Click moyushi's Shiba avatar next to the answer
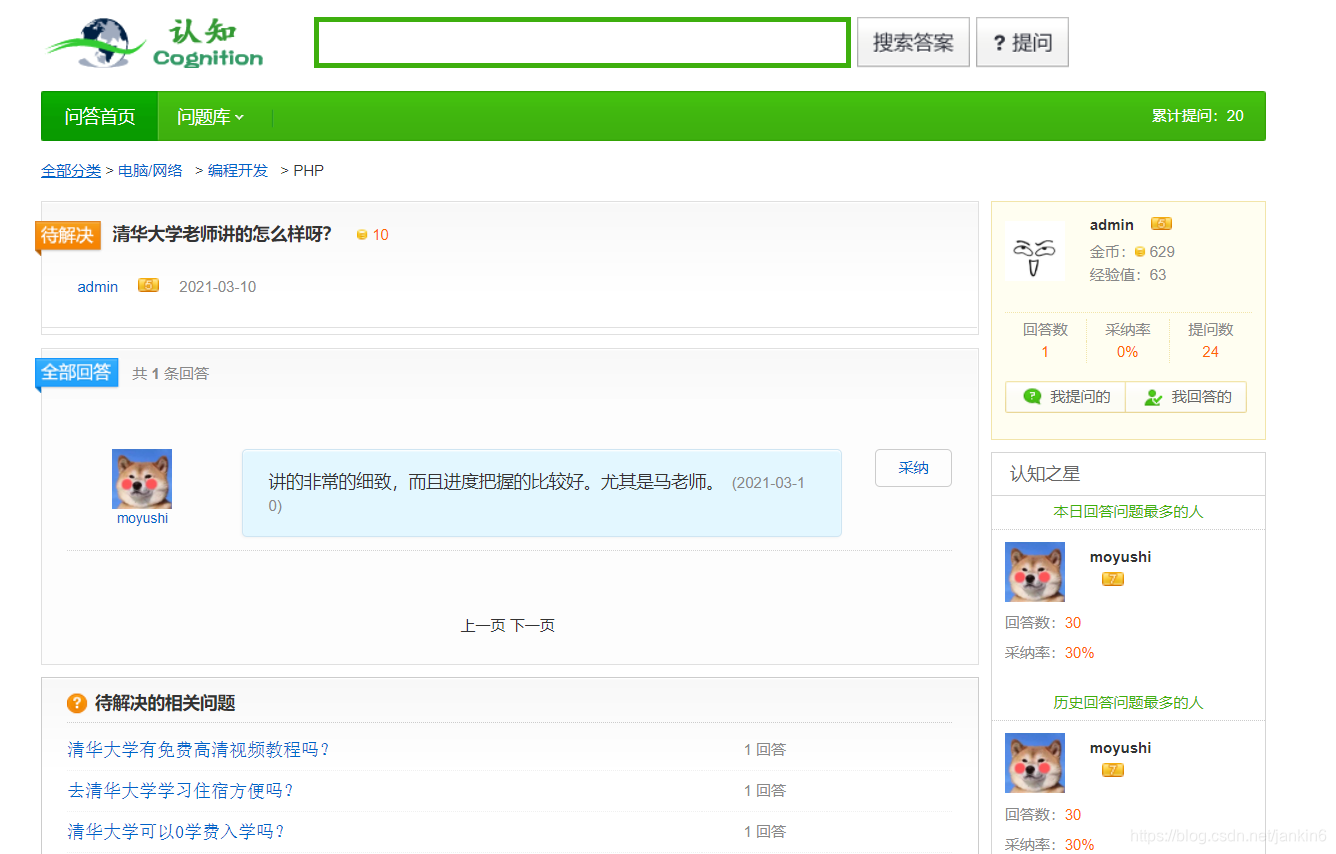Screen dimensions: 1336x854 (141, 478)
